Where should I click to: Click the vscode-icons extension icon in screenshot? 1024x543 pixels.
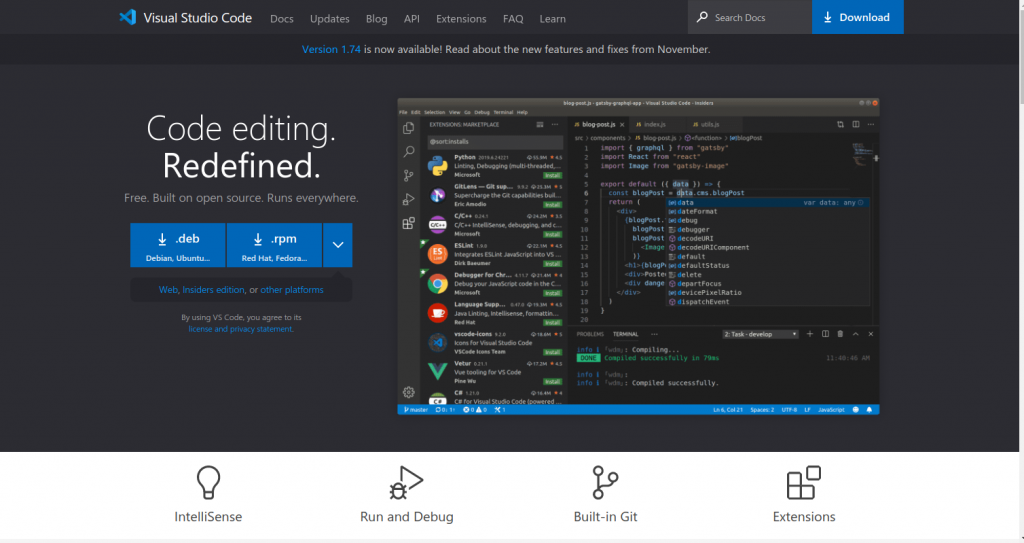pyautogui.click(x=438, y=342)
